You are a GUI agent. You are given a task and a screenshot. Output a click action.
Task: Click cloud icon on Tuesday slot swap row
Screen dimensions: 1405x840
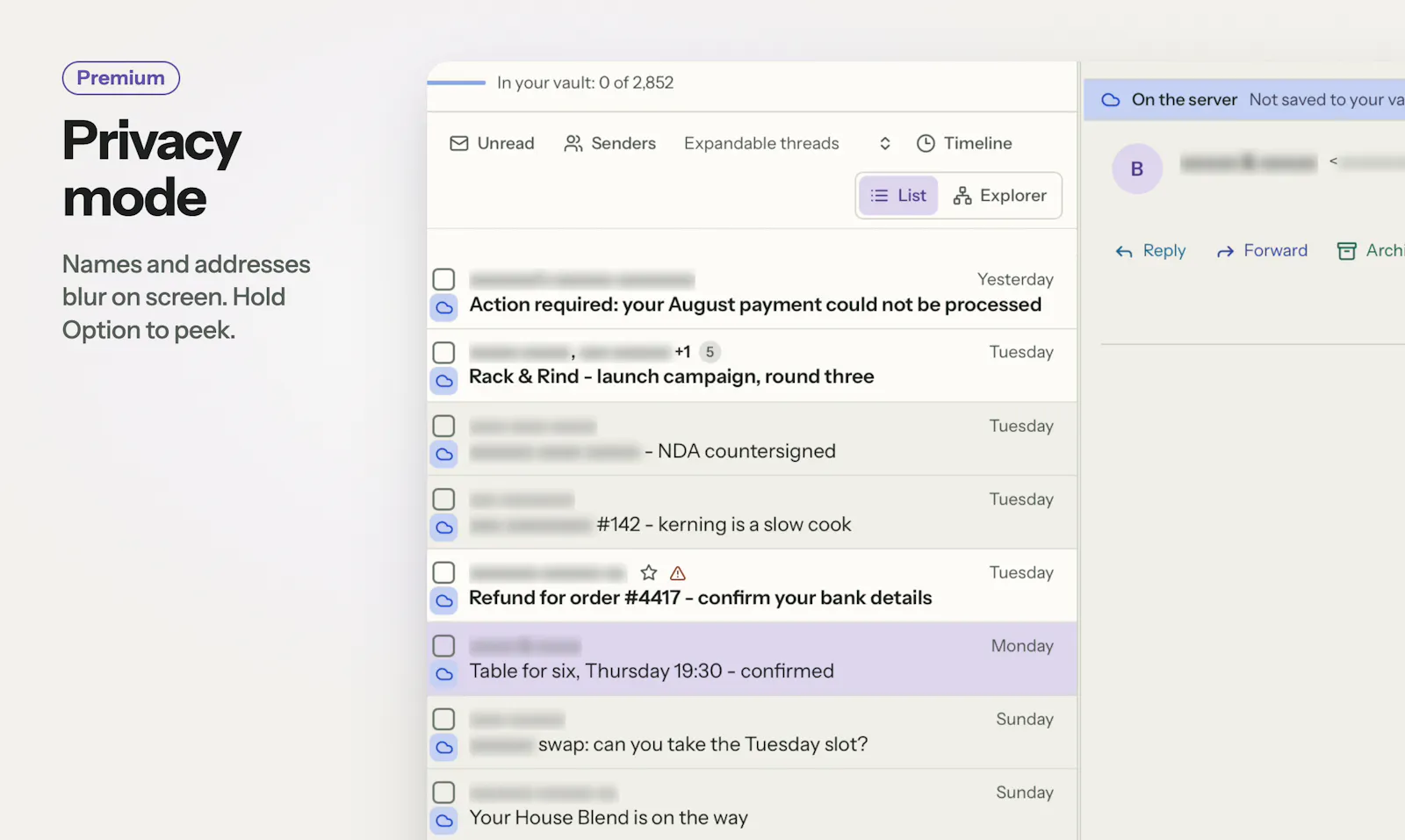tap(444, 747)
